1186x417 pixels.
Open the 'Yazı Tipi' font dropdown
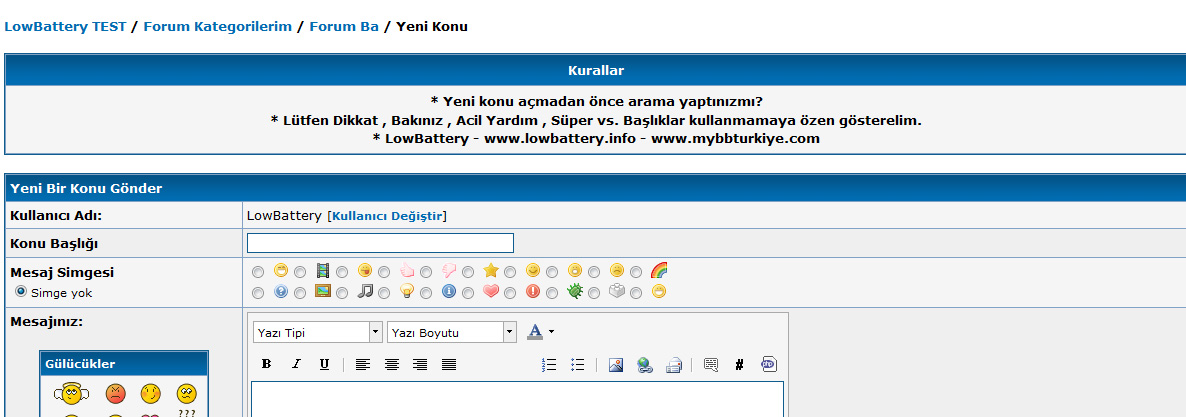318,332
